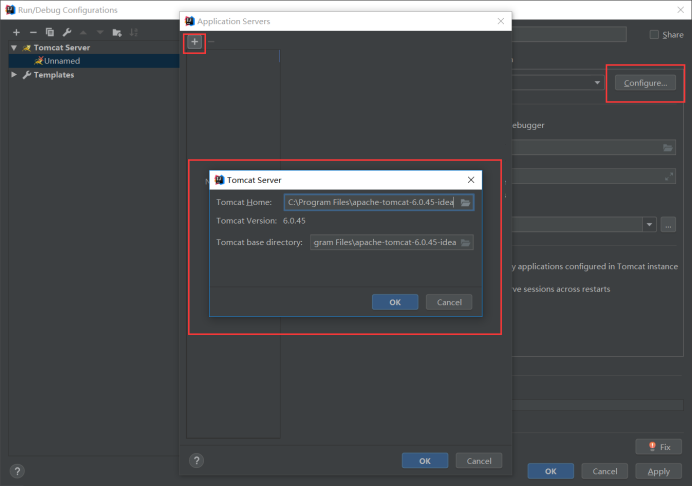Open the edit templates wrench icon

pos(67,32)
